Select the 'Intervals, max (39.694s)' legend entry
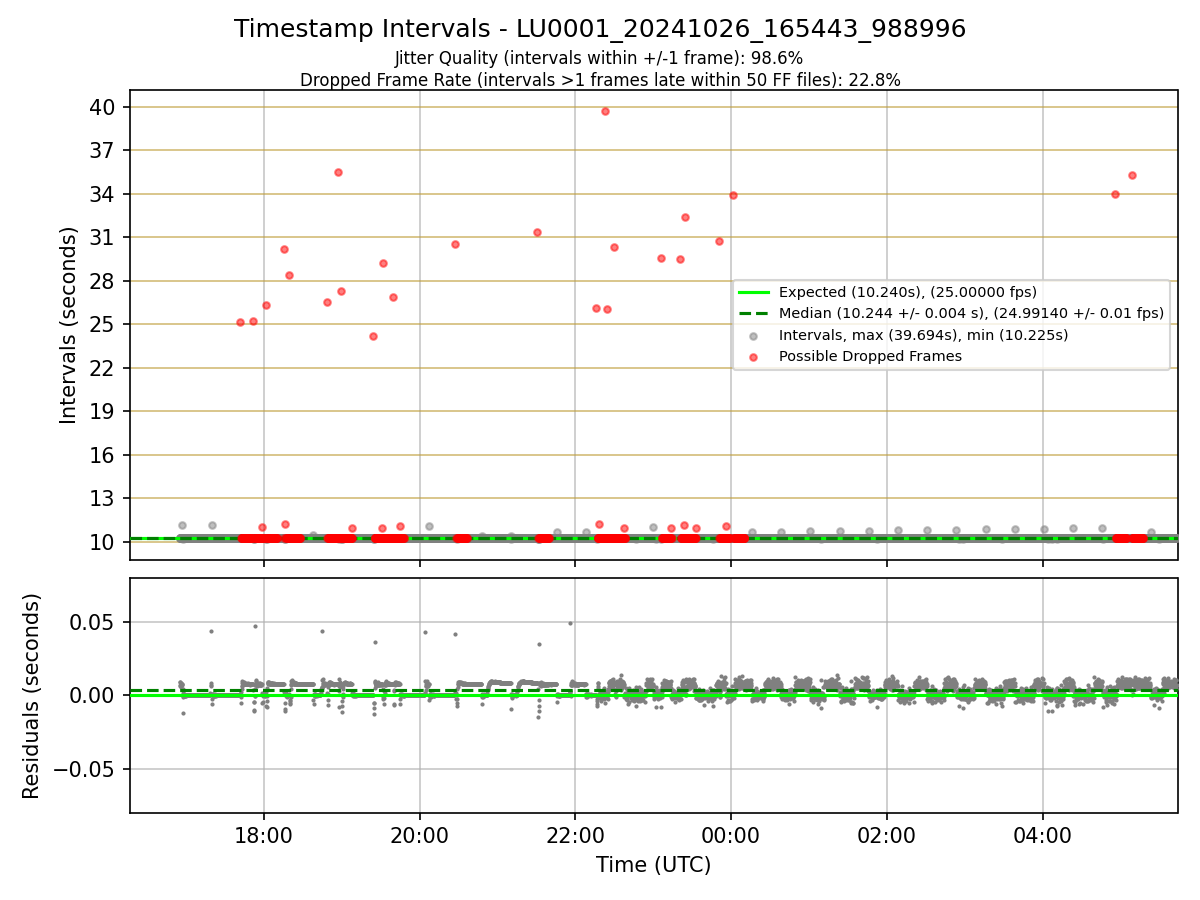Image resolution: width=1200 pixels, height=900 pixels. point(923,335)
